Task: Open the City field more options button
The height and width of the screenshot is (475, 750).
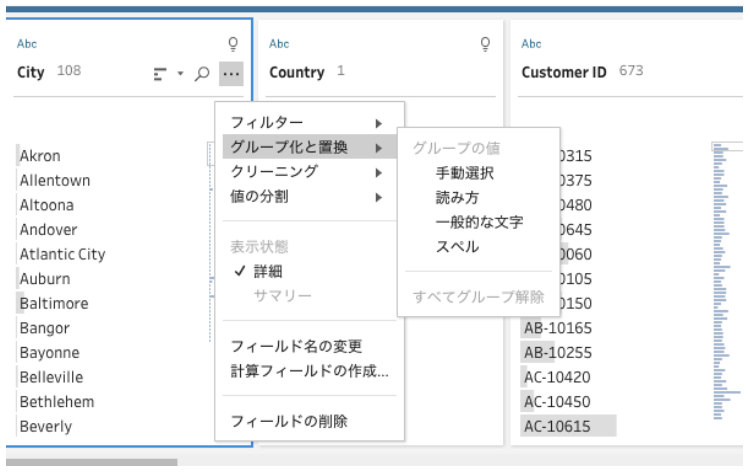Action: [x=231, y=74]
